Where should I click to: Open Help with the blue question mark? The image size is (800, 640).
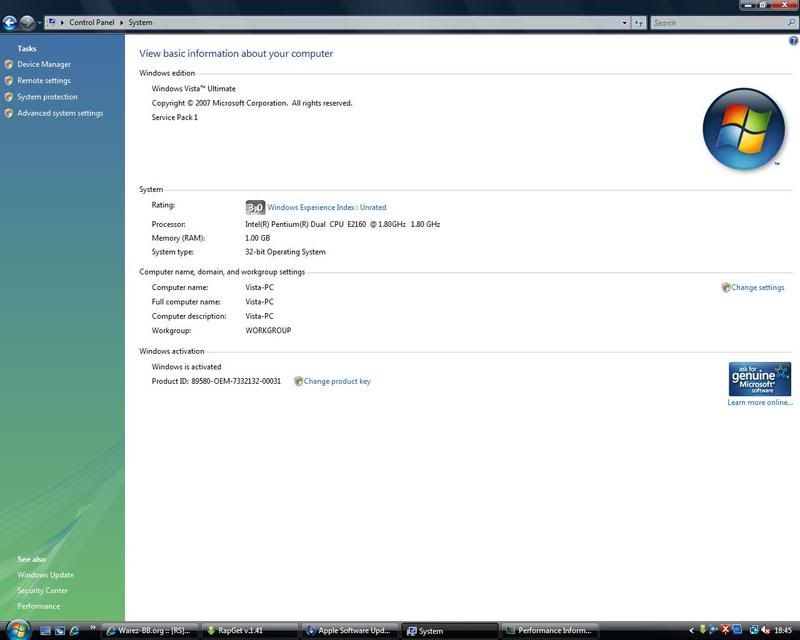793,41
